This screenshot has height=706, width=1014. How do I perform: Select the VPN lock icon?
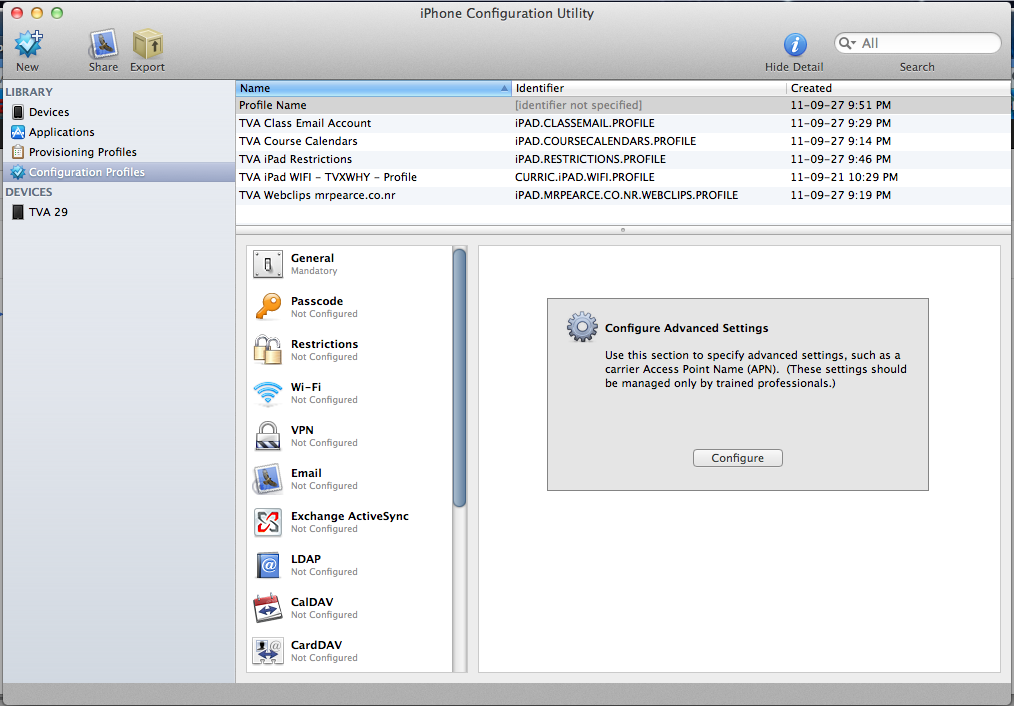tap(268, 436)
